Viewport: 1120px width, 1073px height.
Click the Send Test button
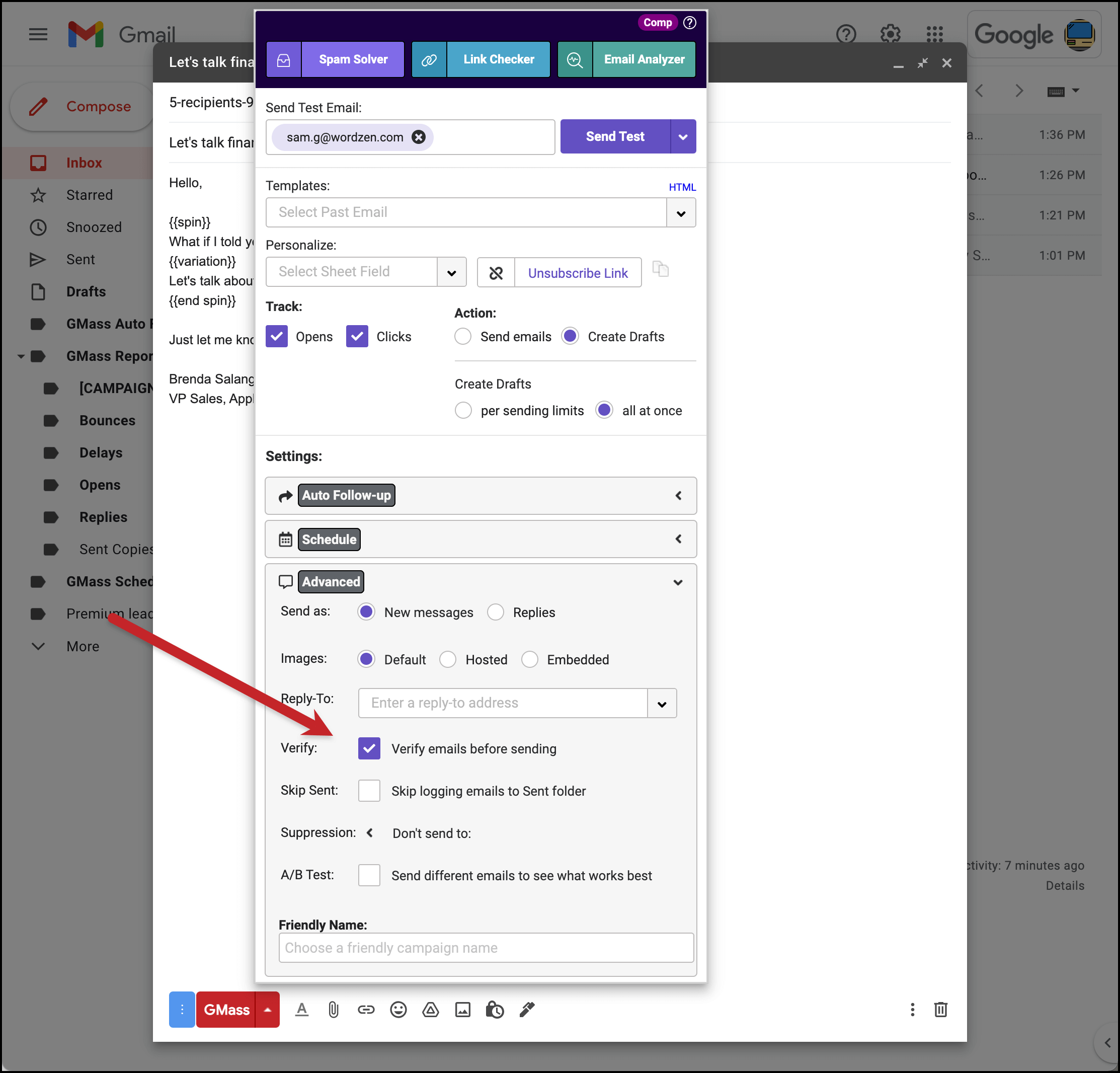[x=615, y=136]
